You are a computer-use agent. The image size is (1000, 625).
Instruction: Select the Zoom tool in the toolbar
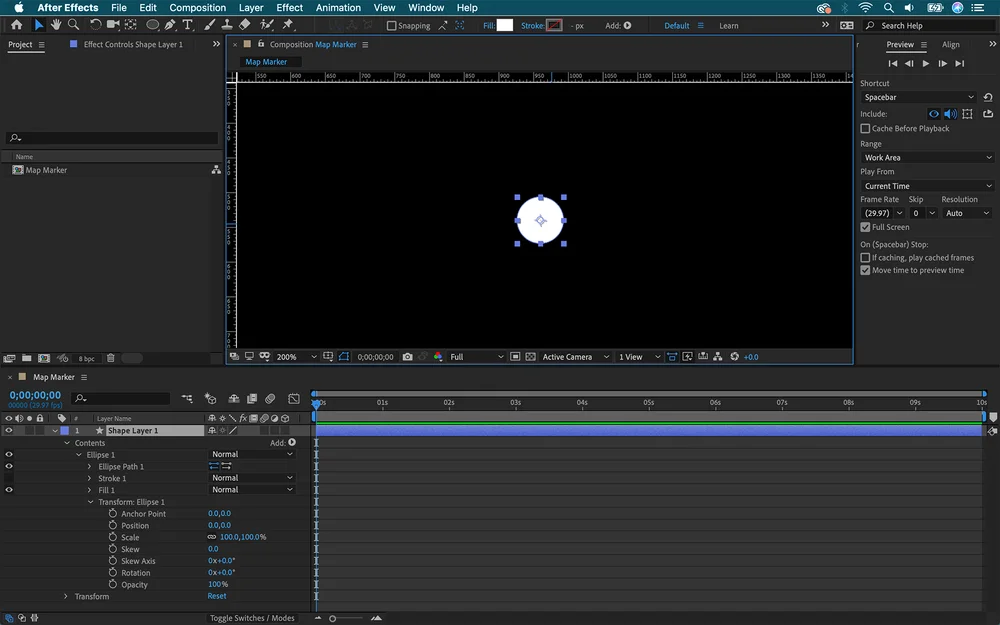pos(73,25)
